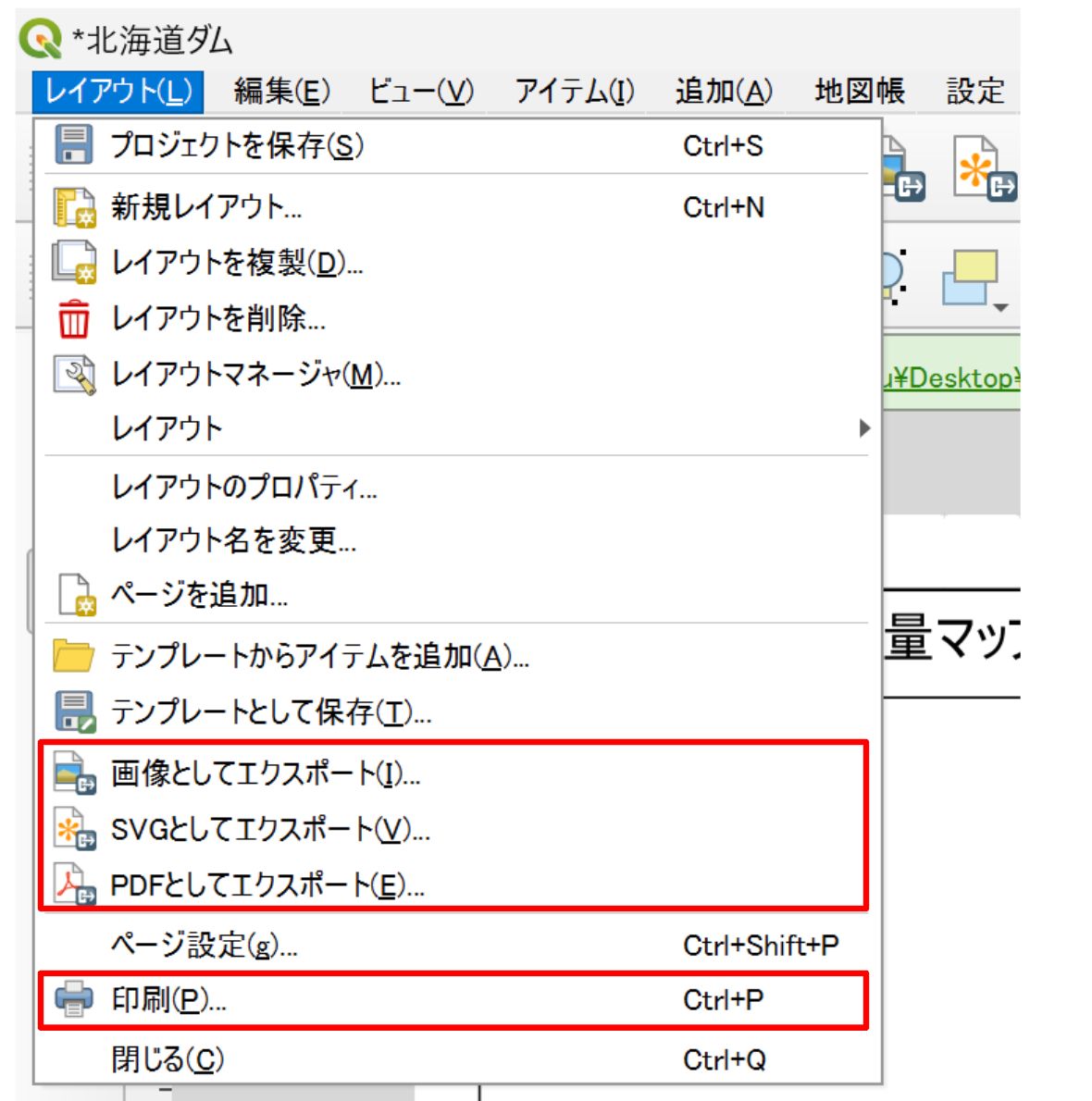The image size is (1092, 1101).
Task: Click the new layout icon
Action: coord(74,207)
